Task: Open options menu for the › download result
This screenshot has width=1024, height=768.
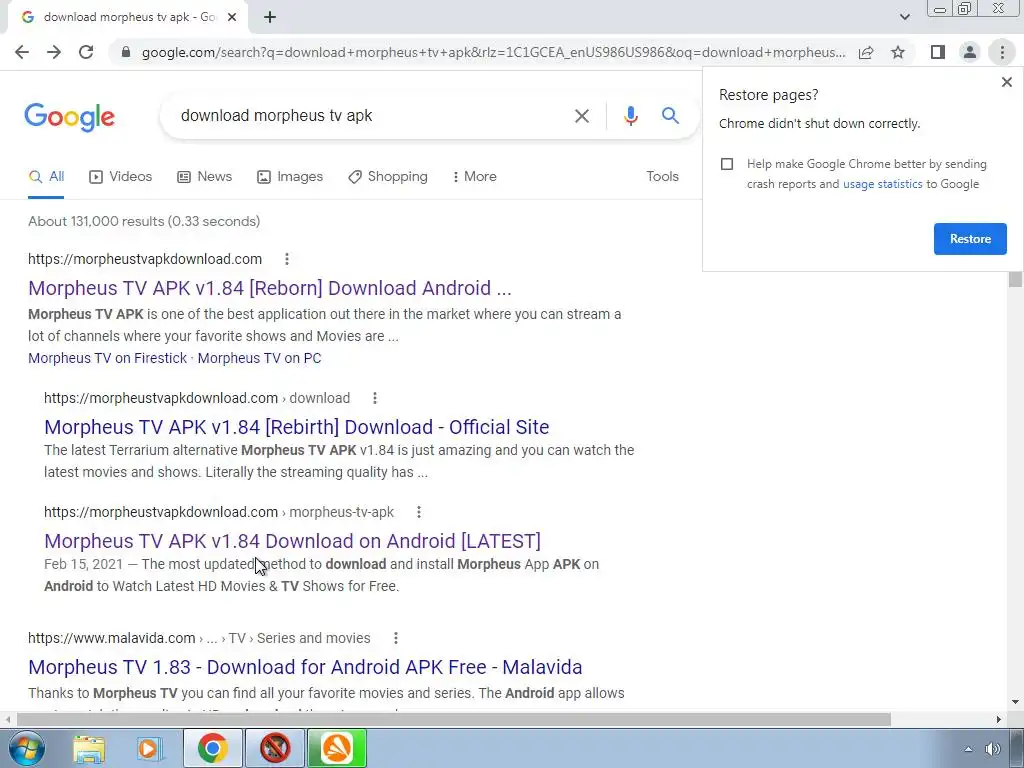Action: 375,398
